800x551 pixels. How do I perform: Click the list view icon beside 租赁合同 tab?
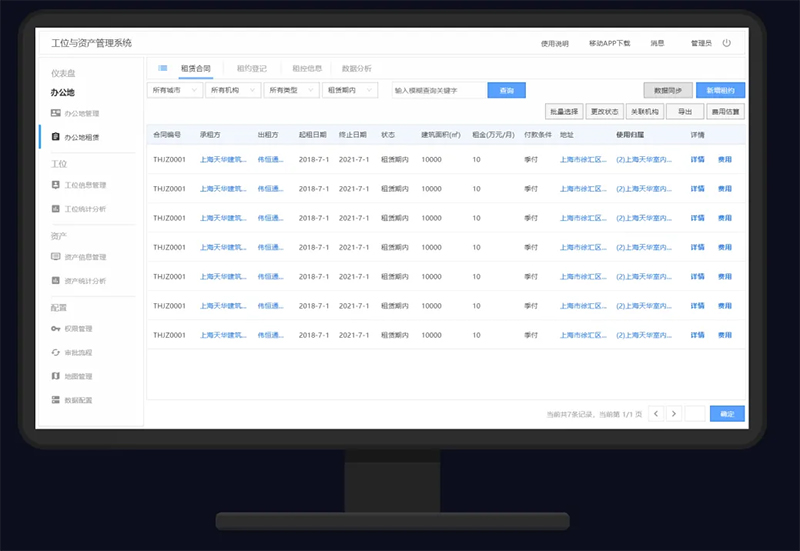click(163, 68)
